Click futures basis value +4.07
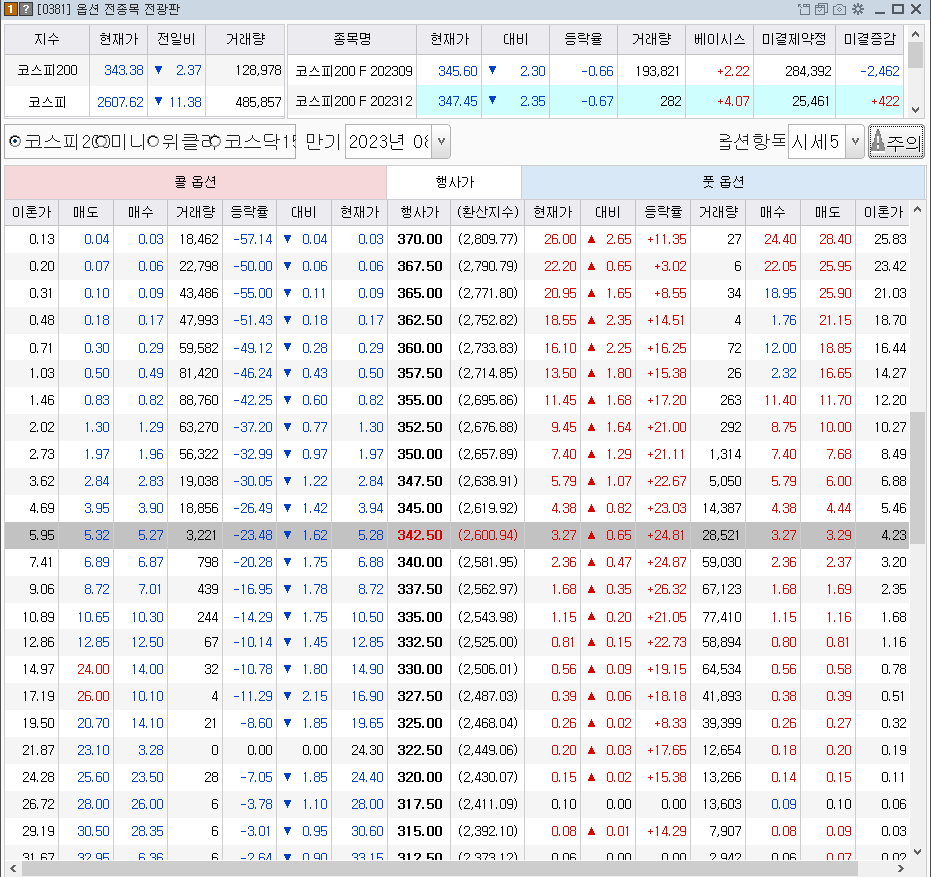Viewport: 931px width, 877px height. (x=733, y=102)
